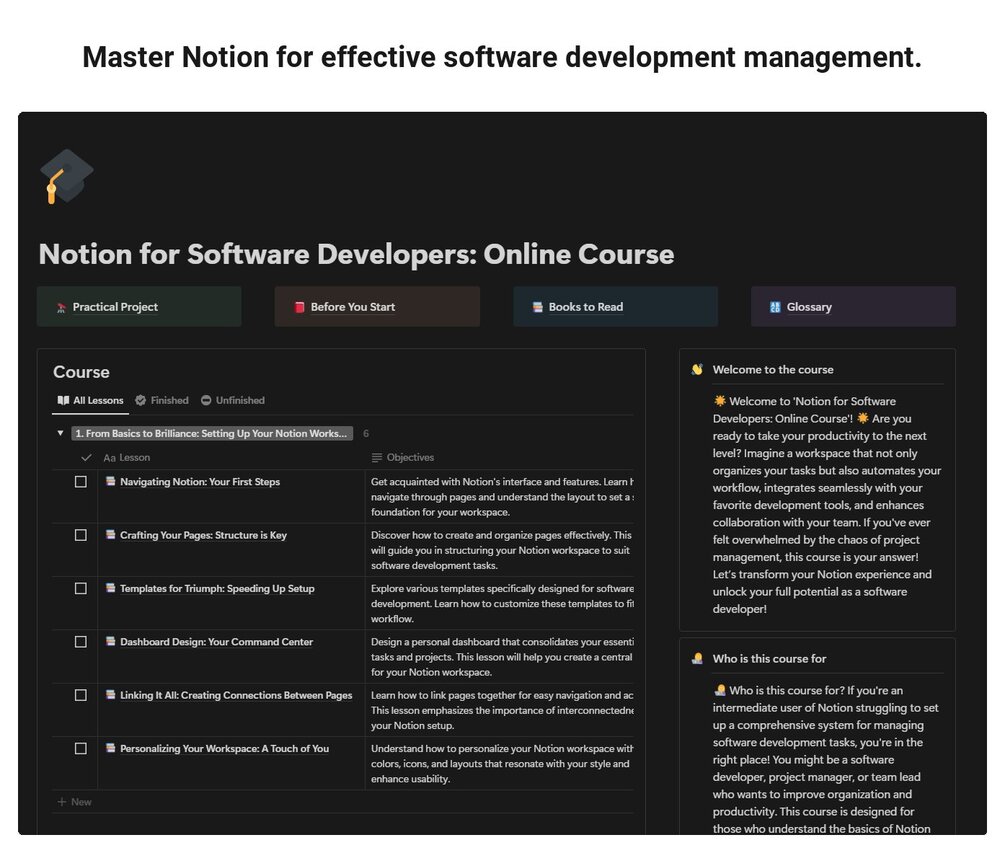Click objective 'Understand how to personalize'
The image size is (1005, 853).
pos(502,763)
